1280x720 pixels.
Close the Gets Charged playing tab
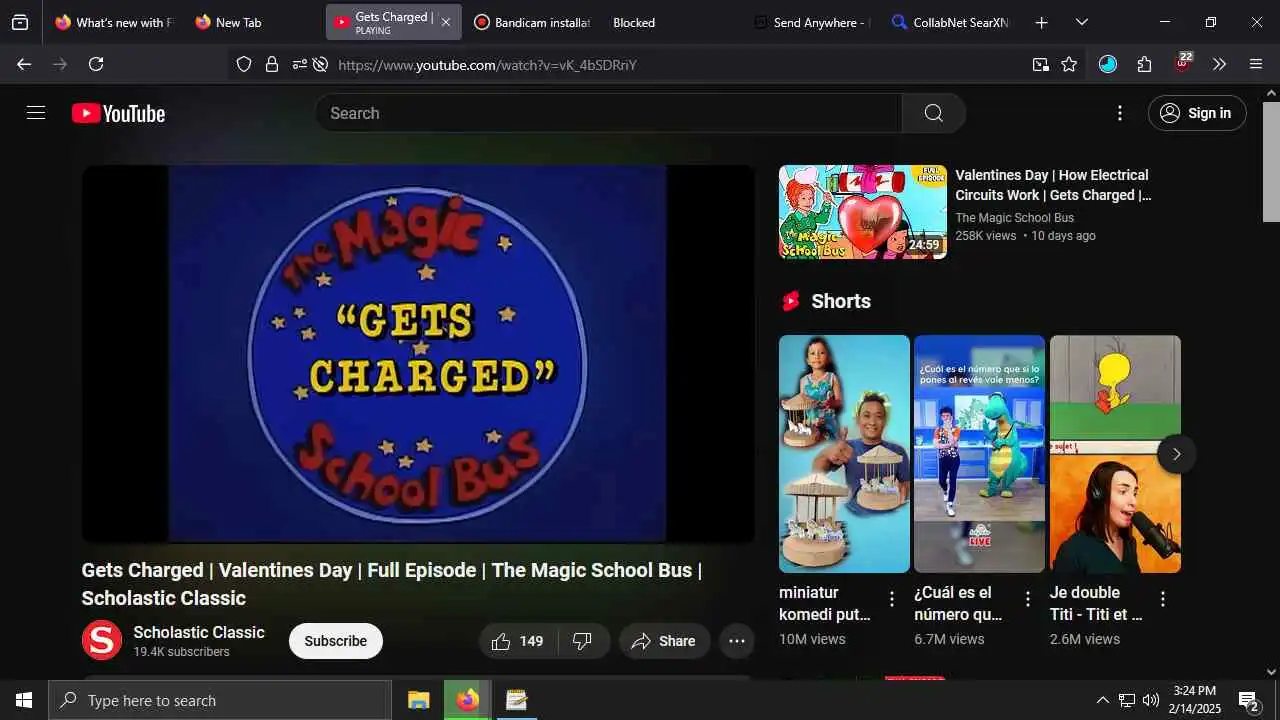[446, 22]
